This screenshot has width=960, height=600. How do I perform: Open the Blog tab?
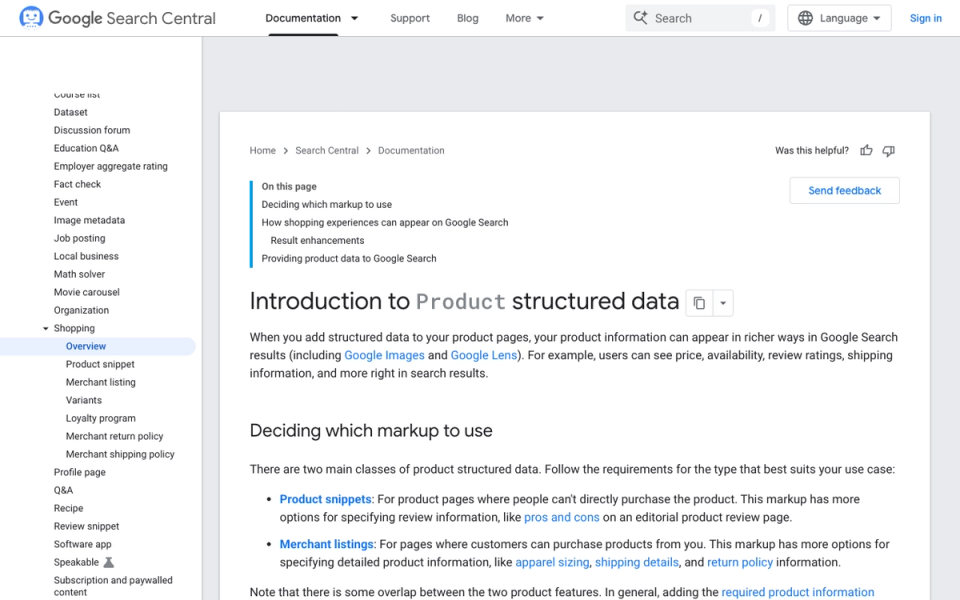coord(467,18)
